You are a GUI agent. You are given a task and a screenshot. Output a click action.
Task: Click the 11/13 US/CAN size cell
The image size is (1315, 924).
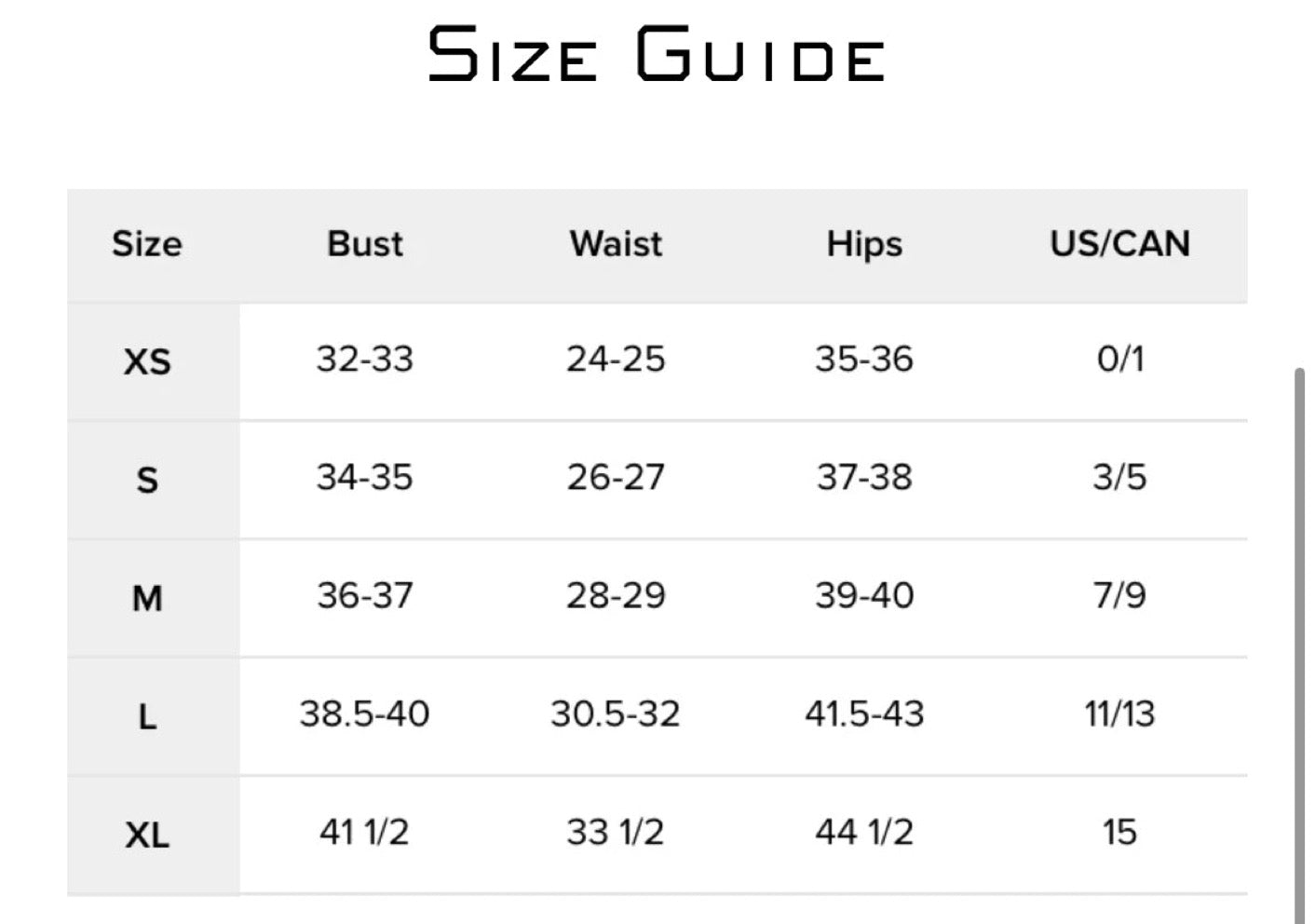1119,714
